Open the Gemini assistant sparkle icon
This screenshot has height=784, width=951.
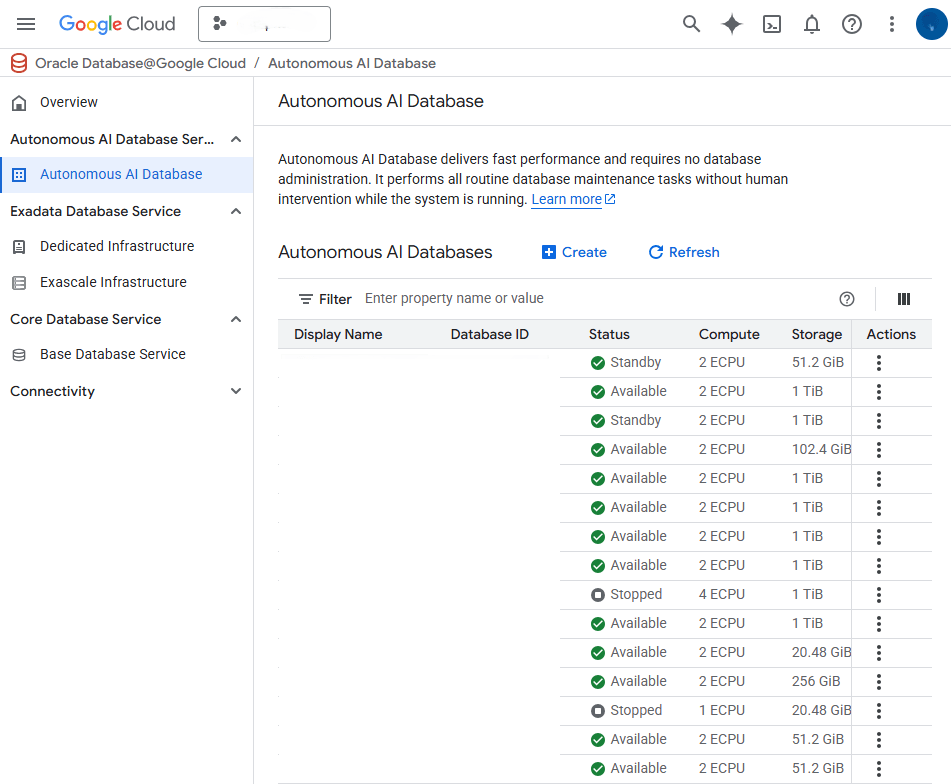pos(731,24)
